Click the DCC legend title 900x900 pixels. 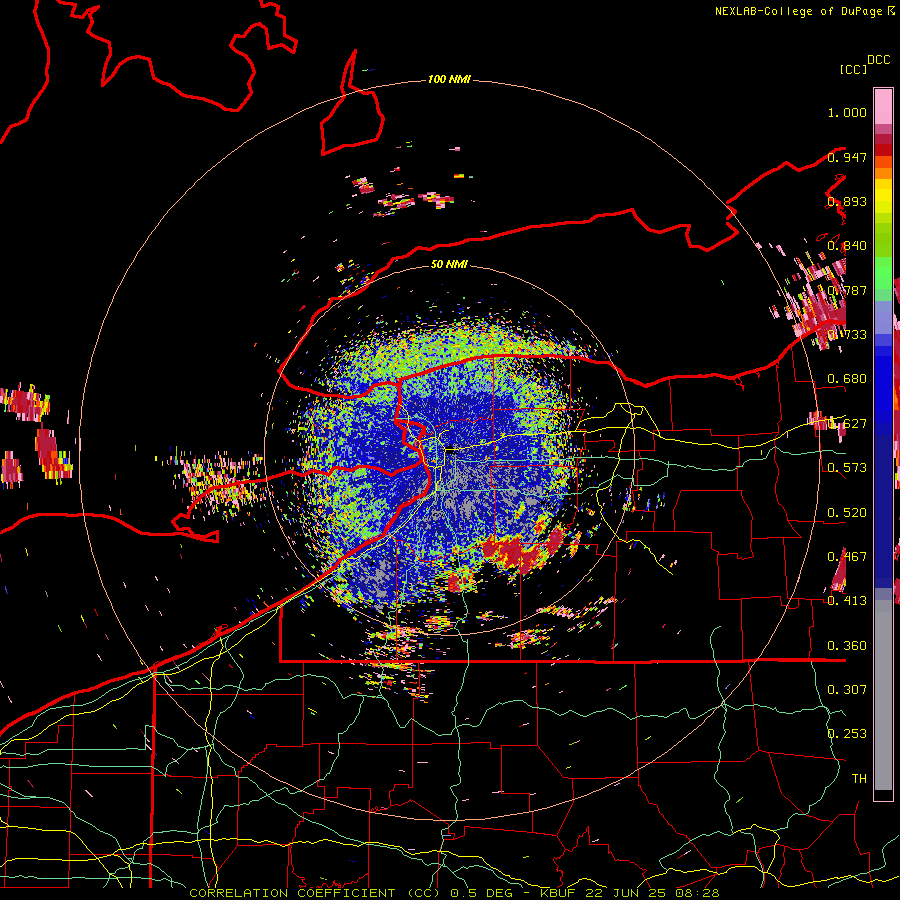[879, 60]
